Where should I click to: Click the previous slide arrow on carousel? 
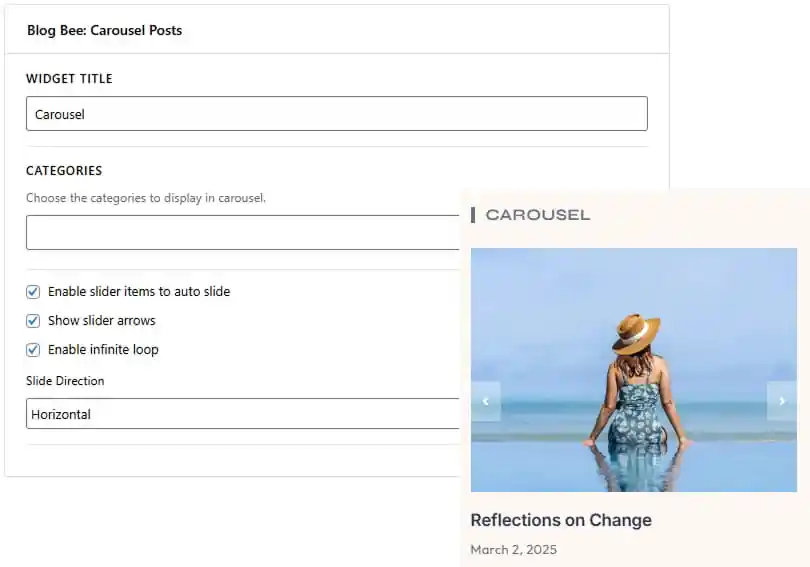[486, 401]
